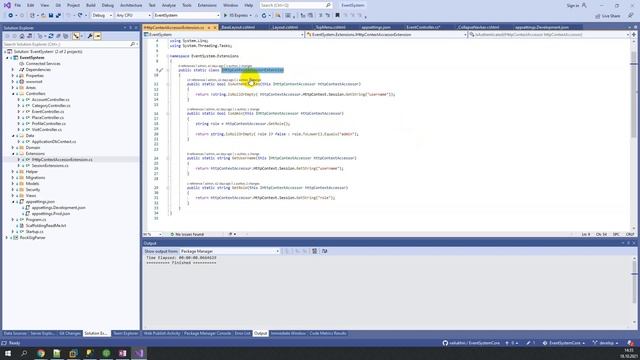Image resolution: width=640 pixels, height=360 pixels.
Task: Expand the Domain folder
Action: pyautogui.click(x=13, y=148)
